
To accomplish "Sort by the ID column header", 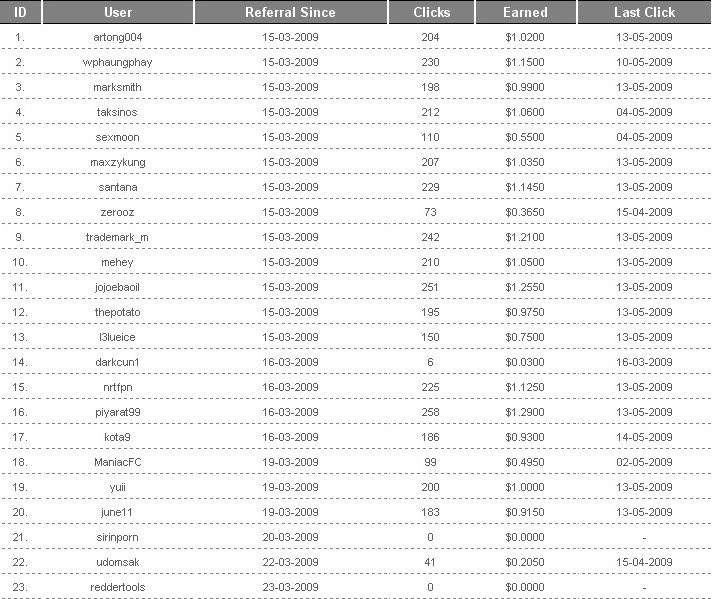I will (x=20, y=12).
